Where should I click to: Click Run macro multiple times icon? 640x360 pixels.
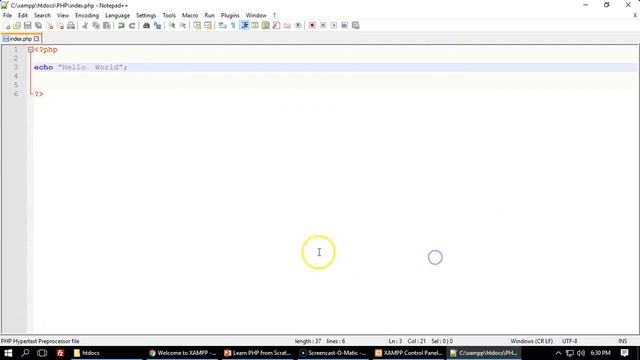[x=344, y=25]
